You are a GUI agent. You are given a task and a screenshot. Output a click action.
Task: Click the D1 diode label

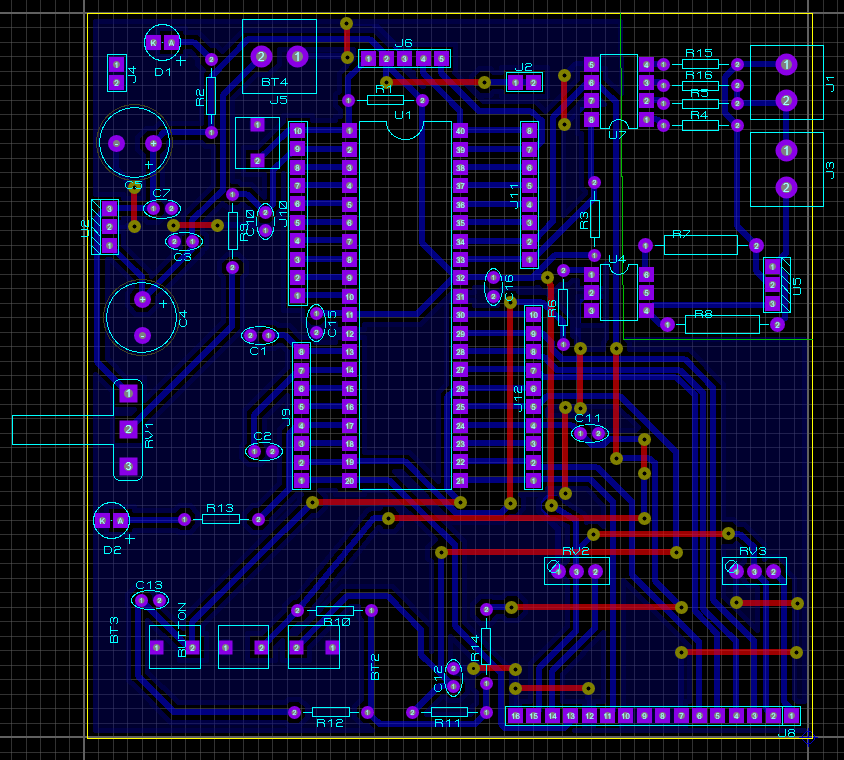[x=163, y=72]
